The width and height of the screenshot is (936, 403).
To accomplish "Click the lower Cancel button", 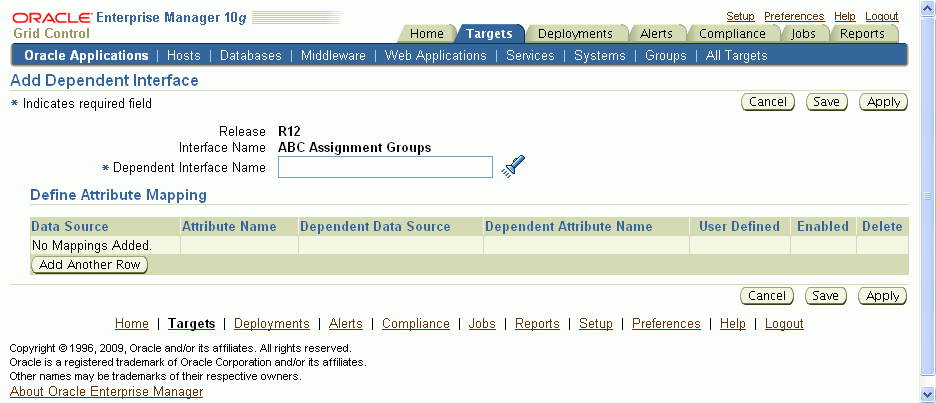I will [x=767, y=296].
